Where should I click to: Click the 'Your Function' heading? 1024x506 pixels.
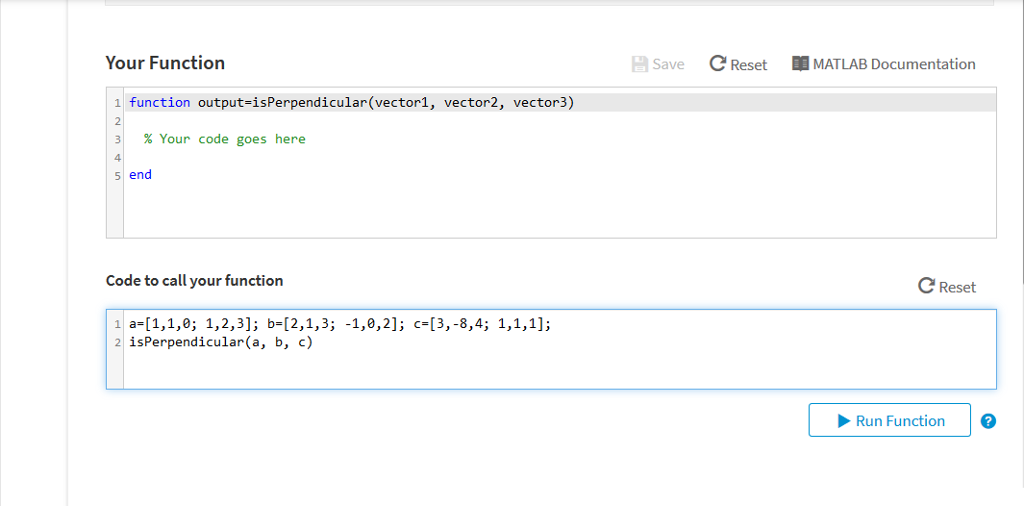[x=165, y=63]
